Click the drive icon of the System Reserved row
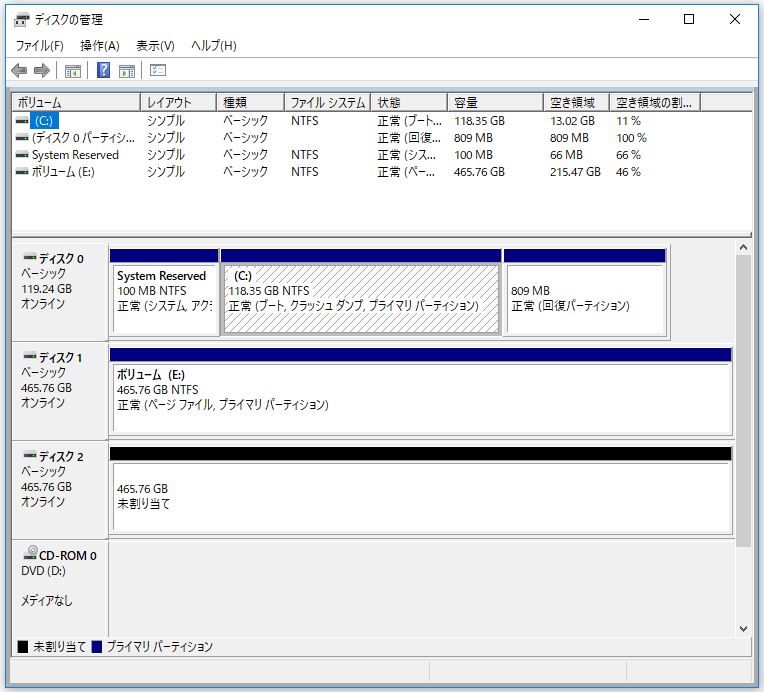The width and height of the screenshot is (764, 692). tap(22, 155)
